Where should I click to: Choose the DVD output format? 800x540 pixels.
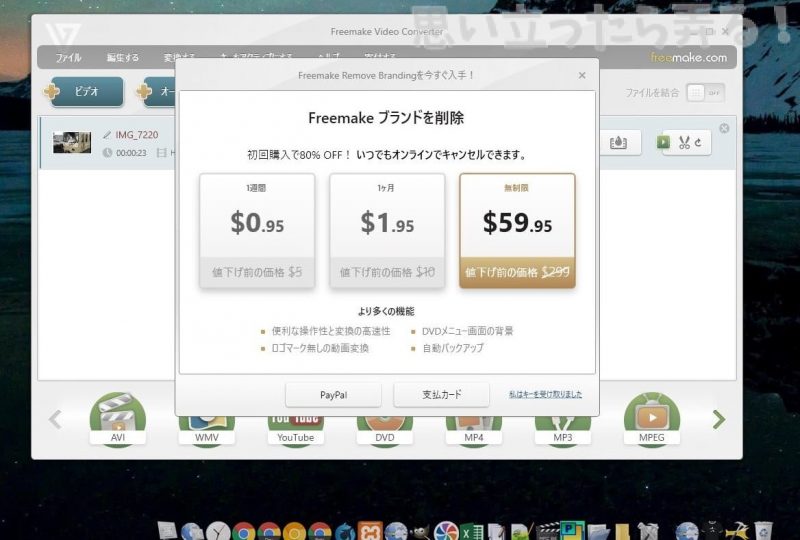coord(385,432)
